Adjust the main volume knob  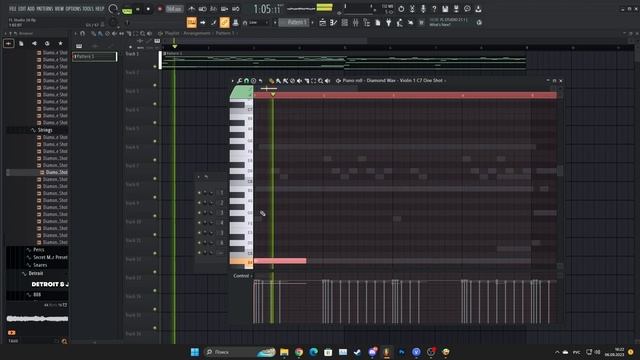click(113, 9)
